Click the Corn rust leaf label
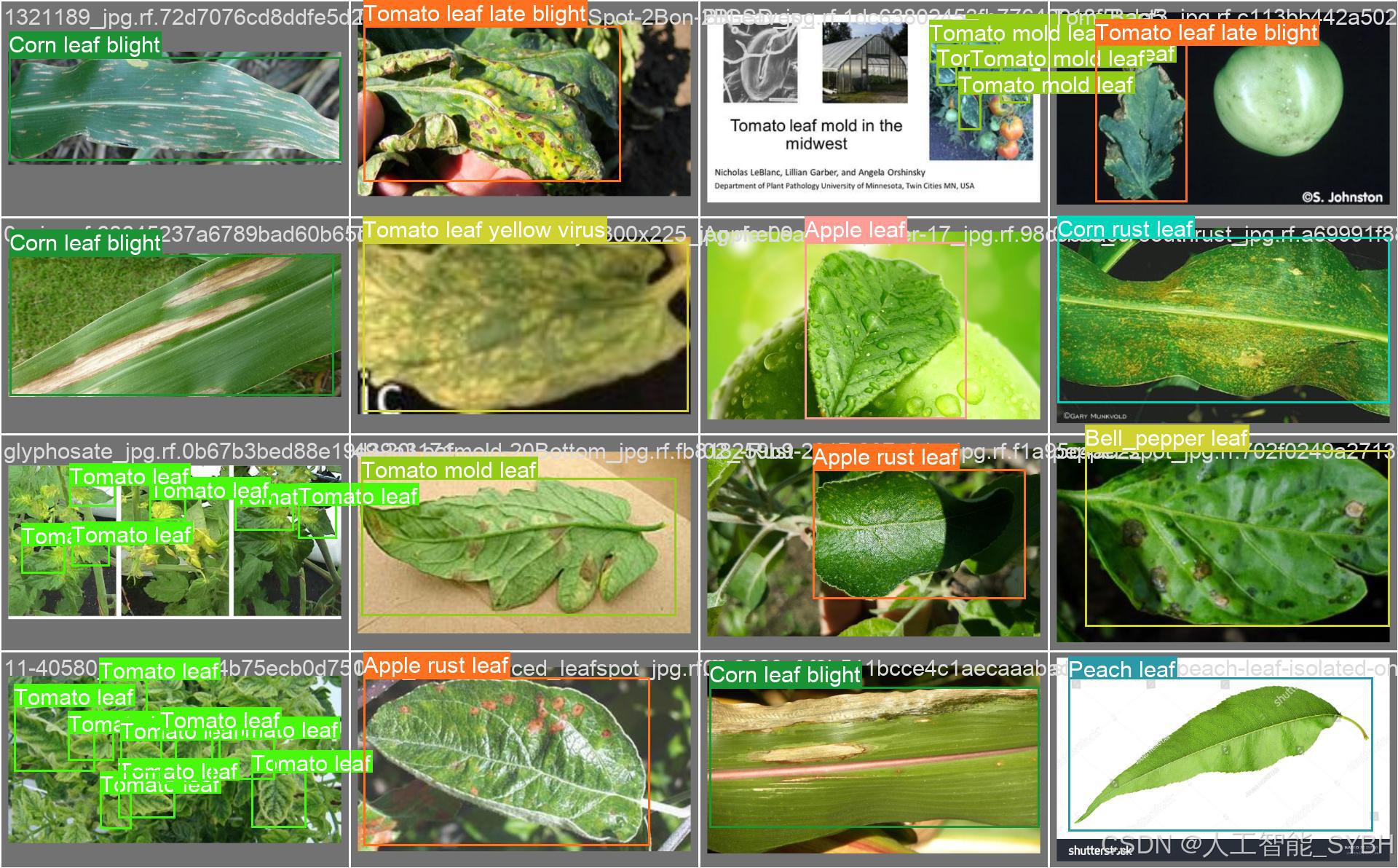This screenshot has width=1398, height=868. point(1125,229)
